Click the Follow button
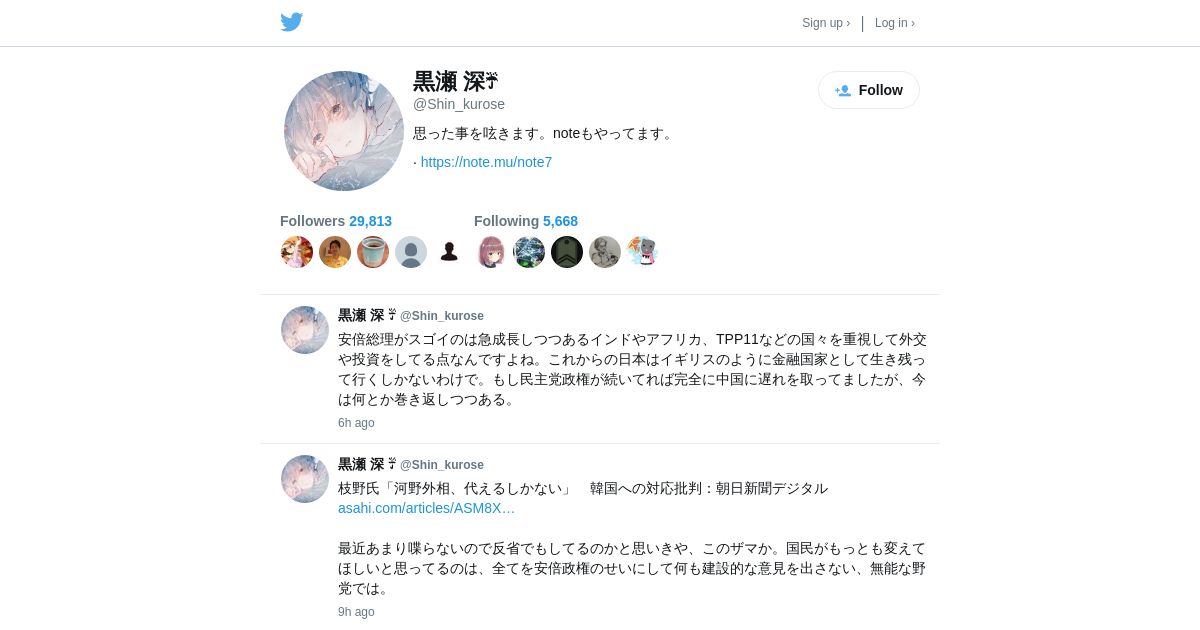1200x630 pixels. point(869,90)
